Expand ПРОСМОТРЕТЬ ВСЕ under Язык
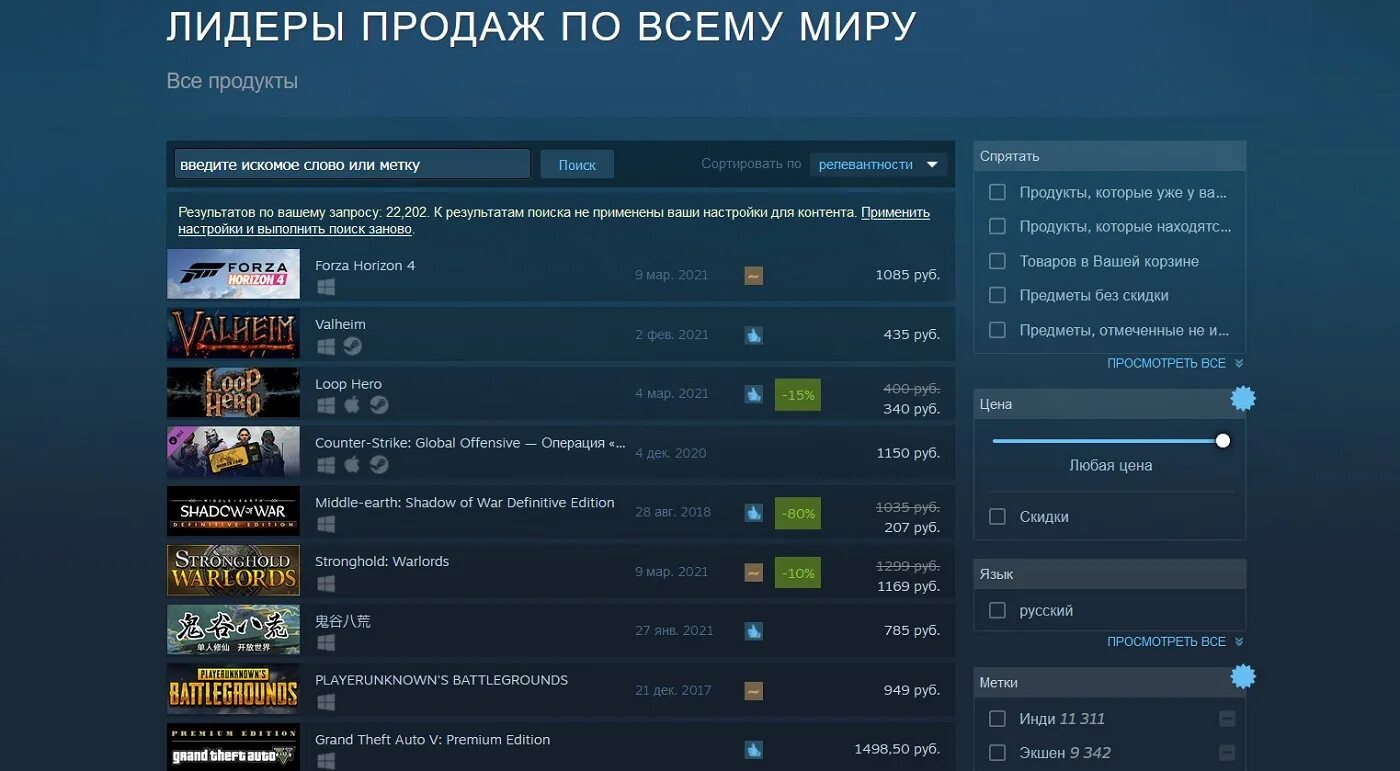This screenshot has width=1400, height=771. tap(1175, 641)
